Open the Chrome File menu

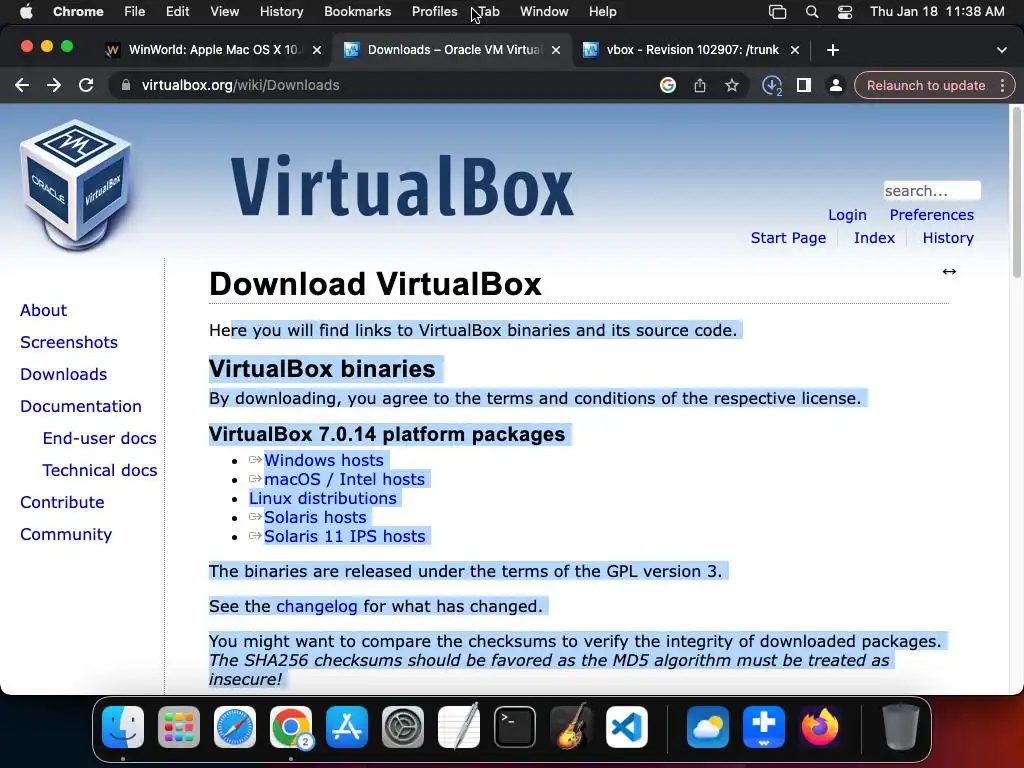[135, 12]
